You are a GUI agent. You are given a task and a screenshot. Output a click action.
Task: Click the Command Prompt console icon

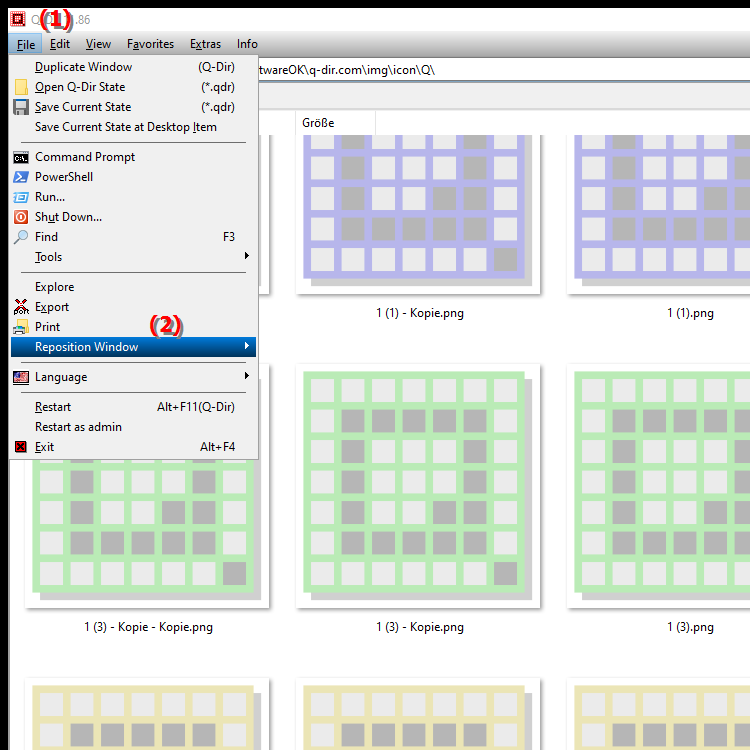click(x=21, y=157)
